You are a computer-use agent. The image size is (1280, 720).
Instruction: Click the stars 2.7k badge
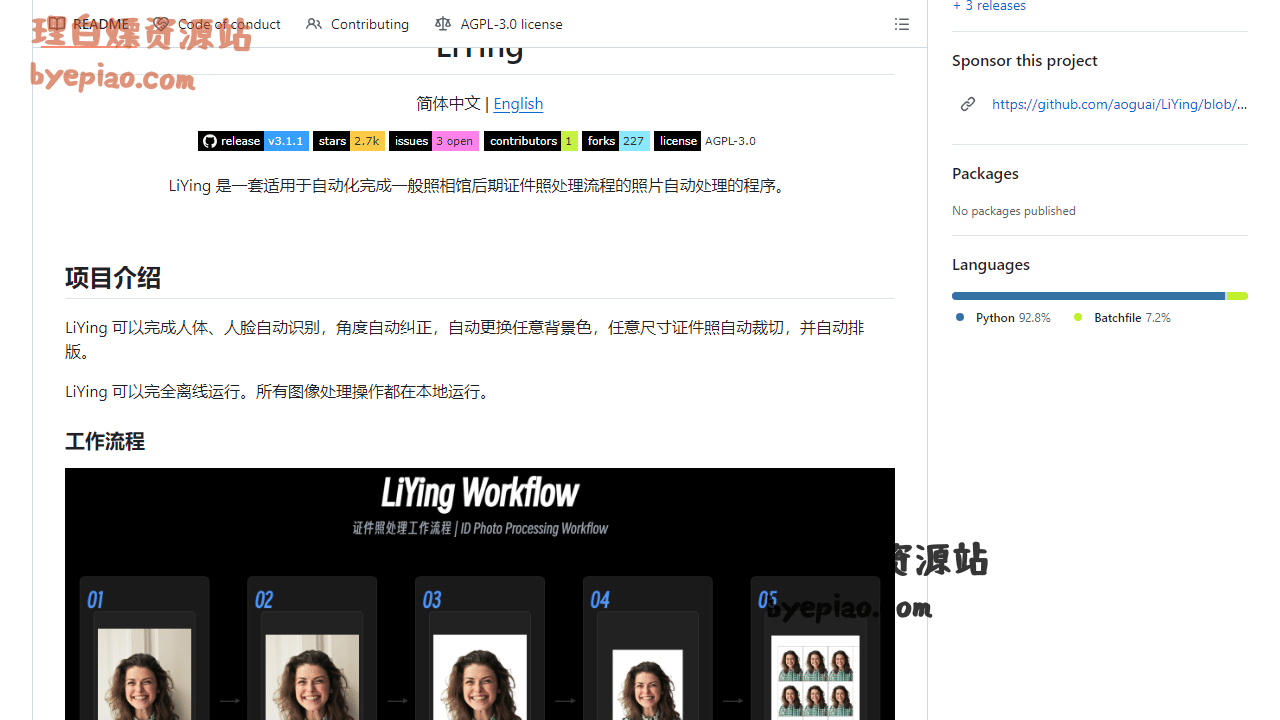(x=349, y=141)
